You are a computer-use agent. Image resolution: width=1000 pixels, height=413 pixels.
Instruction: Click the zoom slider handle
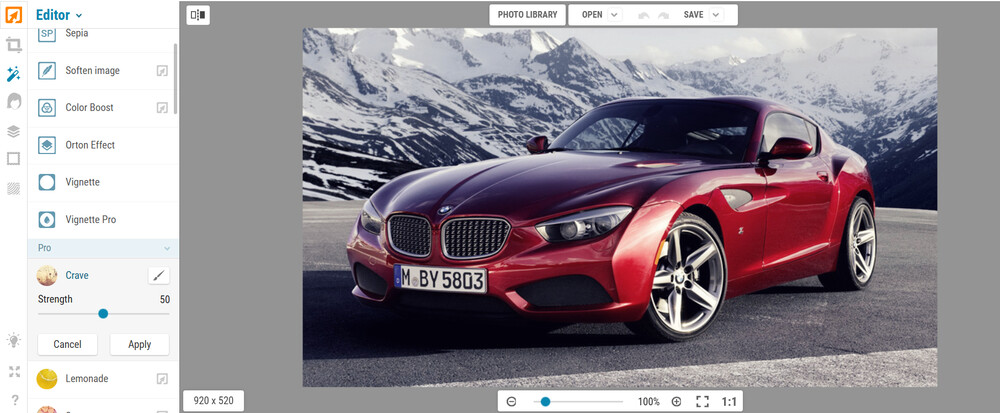pyautogui.click(x=545, y=402)
